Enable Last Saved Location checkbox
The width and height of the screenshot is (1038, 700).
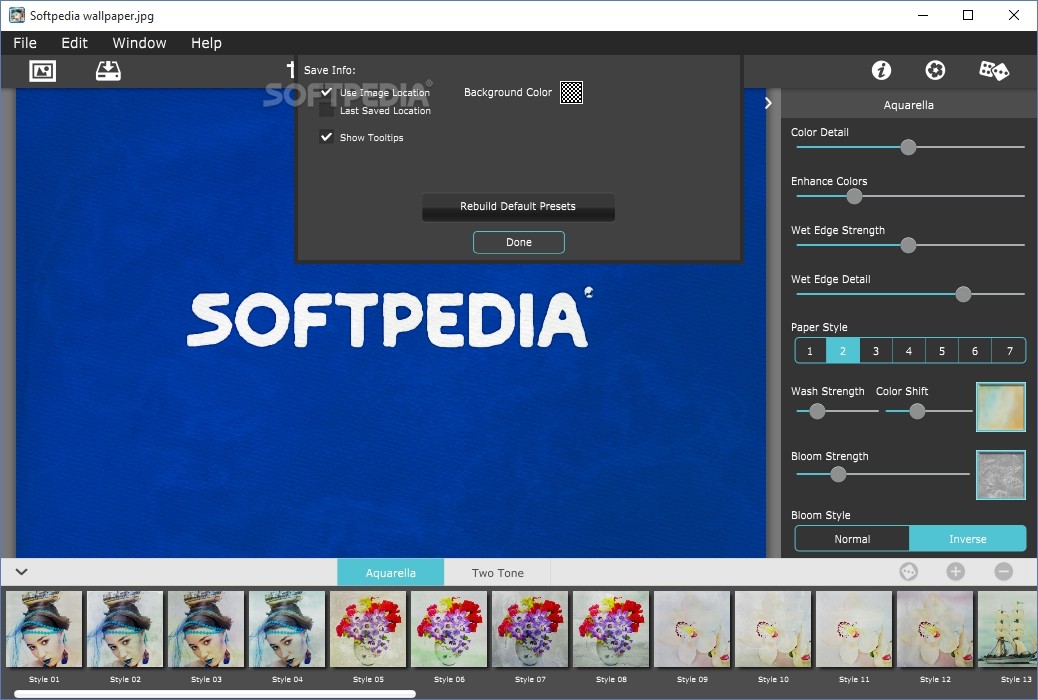(x=326, y=111)
